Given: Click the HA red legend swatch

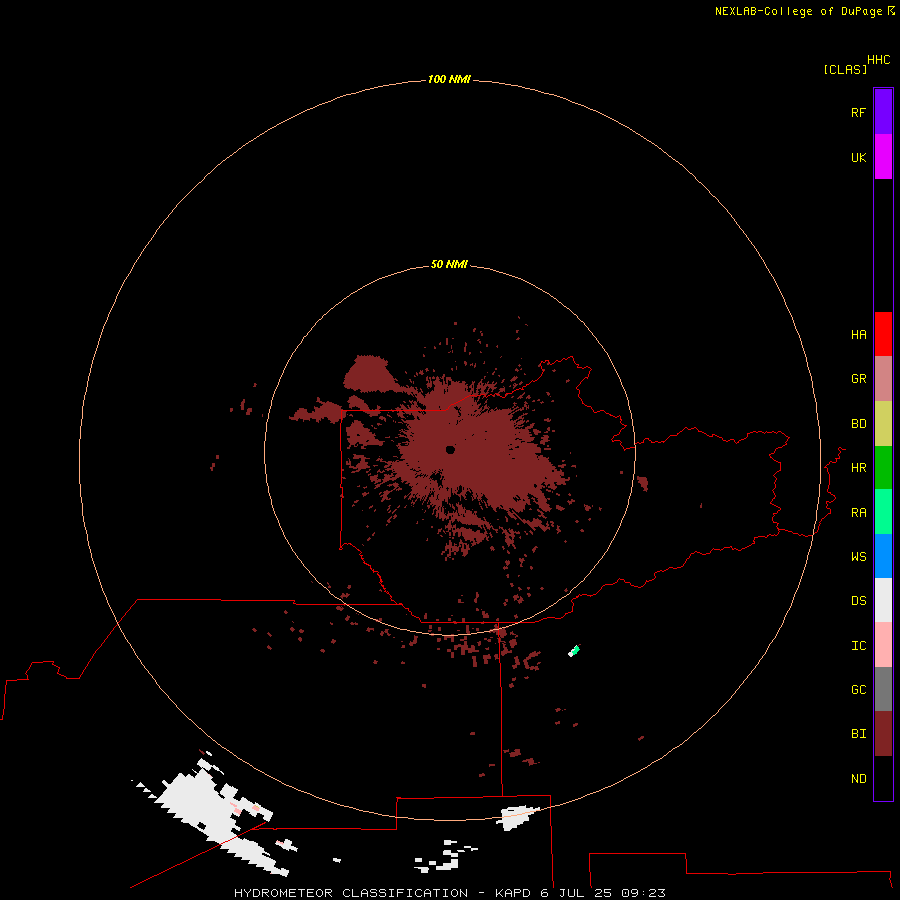Looking at the screenshot, I should point(883,334).
